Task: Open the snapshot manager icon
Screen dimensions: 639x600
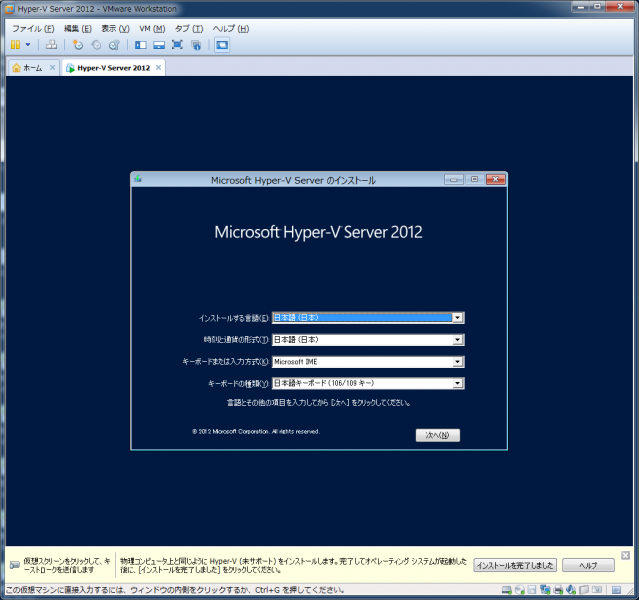Action: 115,45
